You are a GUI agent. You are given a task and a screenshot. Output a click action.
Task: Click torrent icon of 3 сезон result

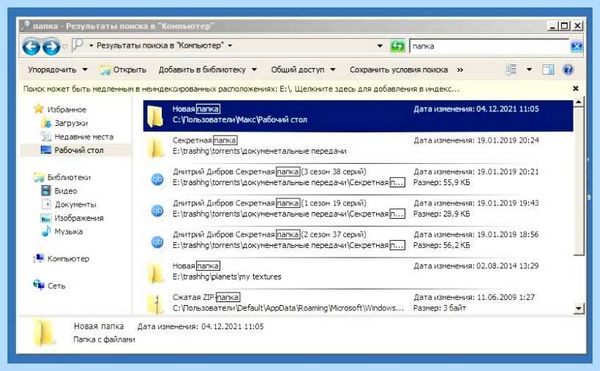coord(157,179)
